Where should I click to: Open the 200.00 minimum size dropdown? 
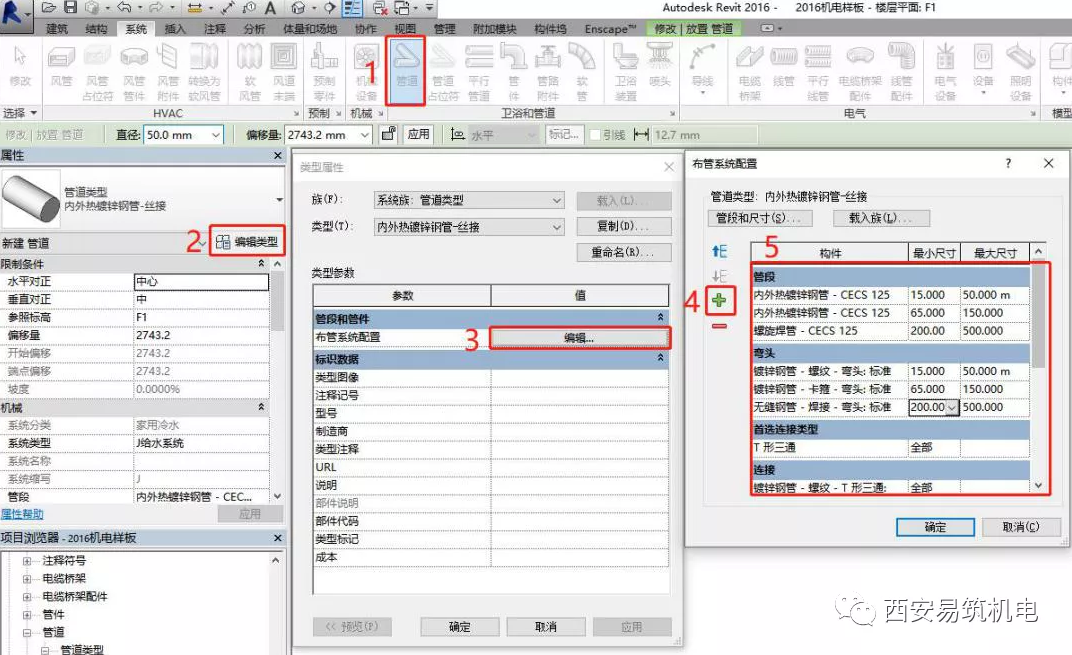(x=952, y=407)
